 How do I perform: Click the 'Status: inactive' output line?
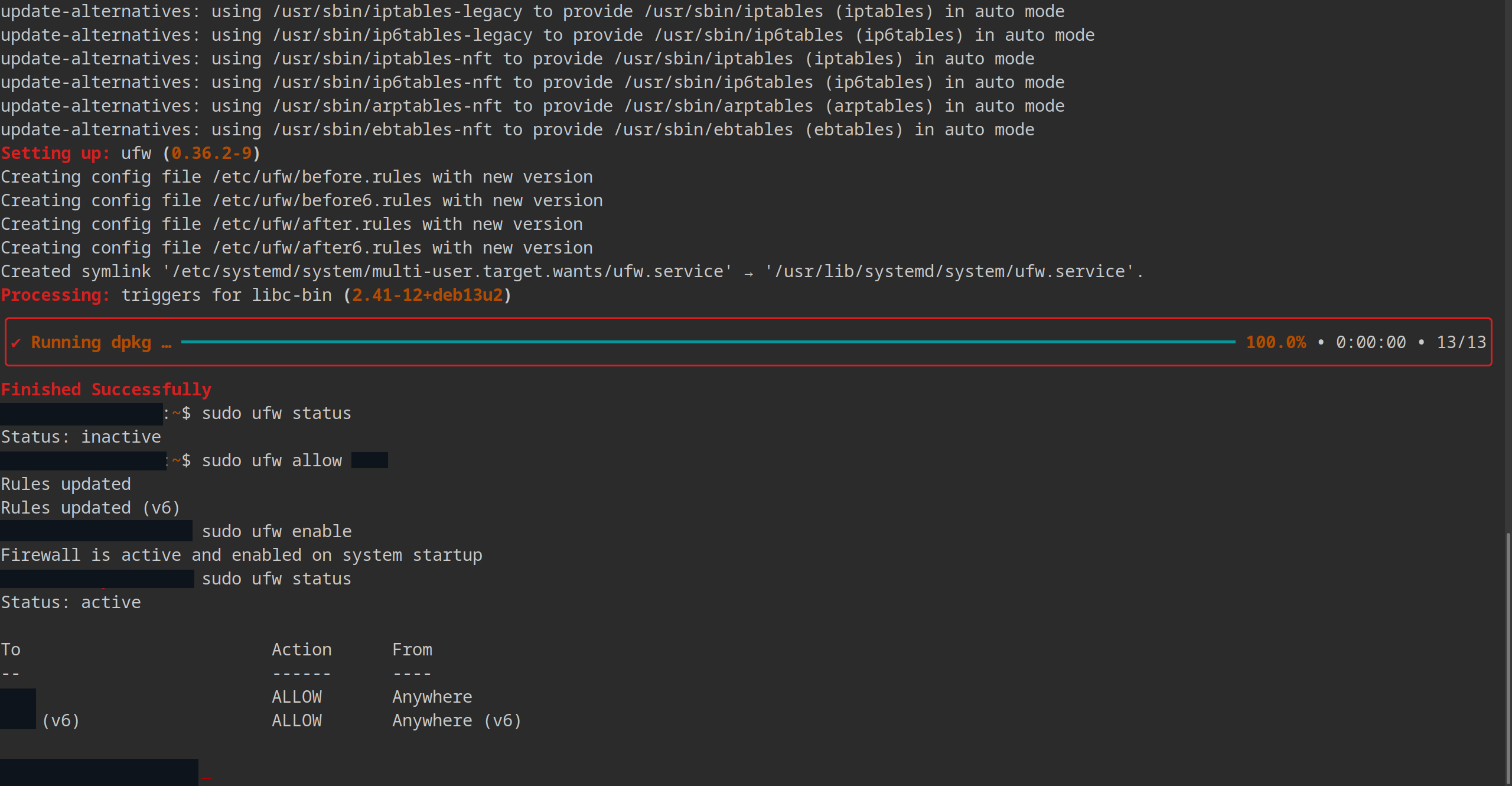click(x=81, y=437)
